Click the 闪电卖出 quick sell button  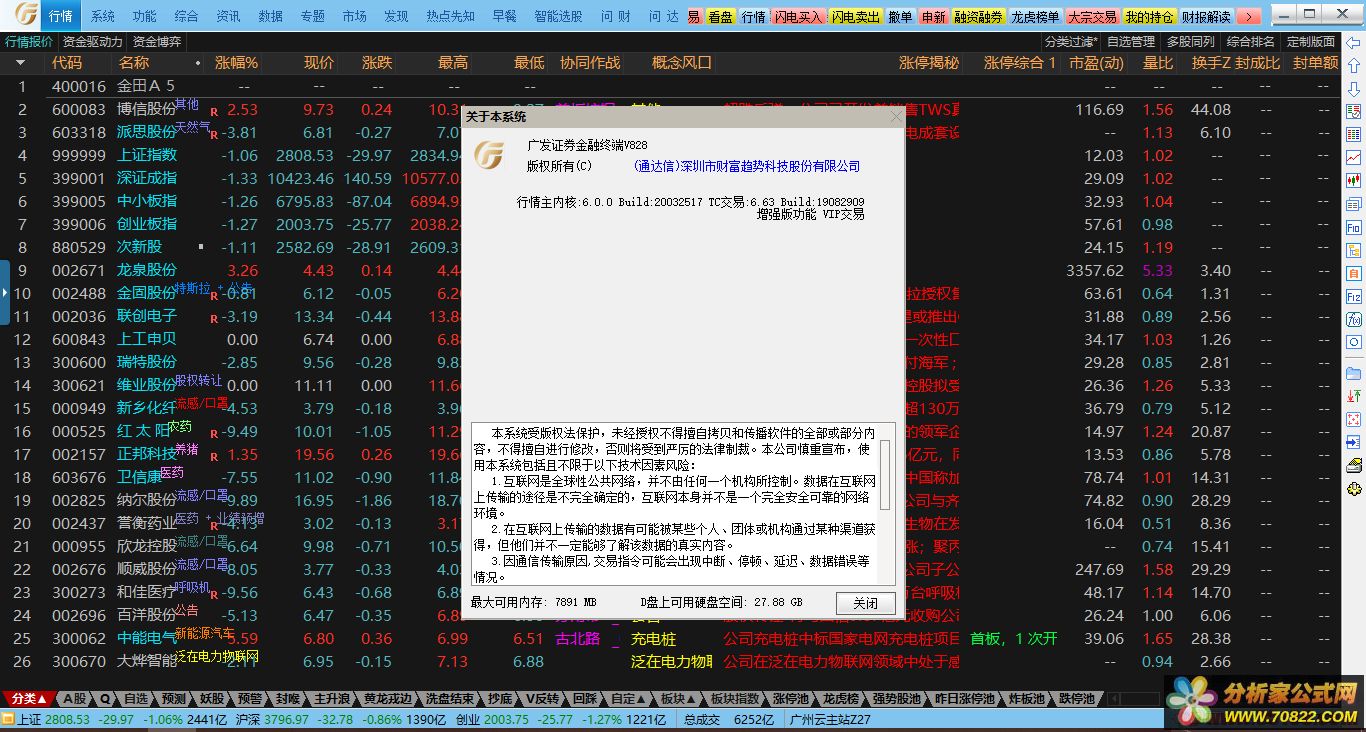pos(856,17)
